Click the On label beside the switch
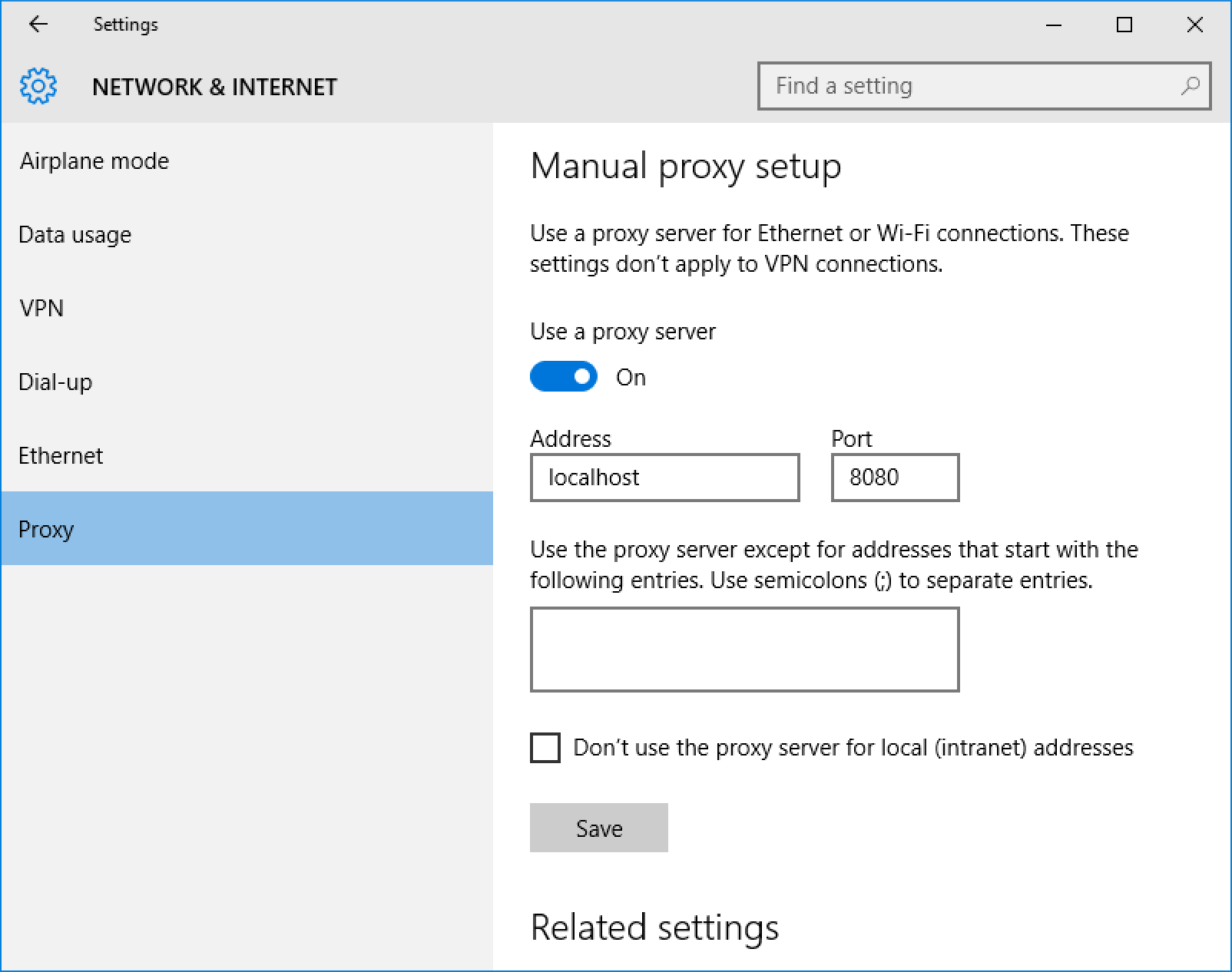Viewport: 1232px width, 972px height. point(631,377)
